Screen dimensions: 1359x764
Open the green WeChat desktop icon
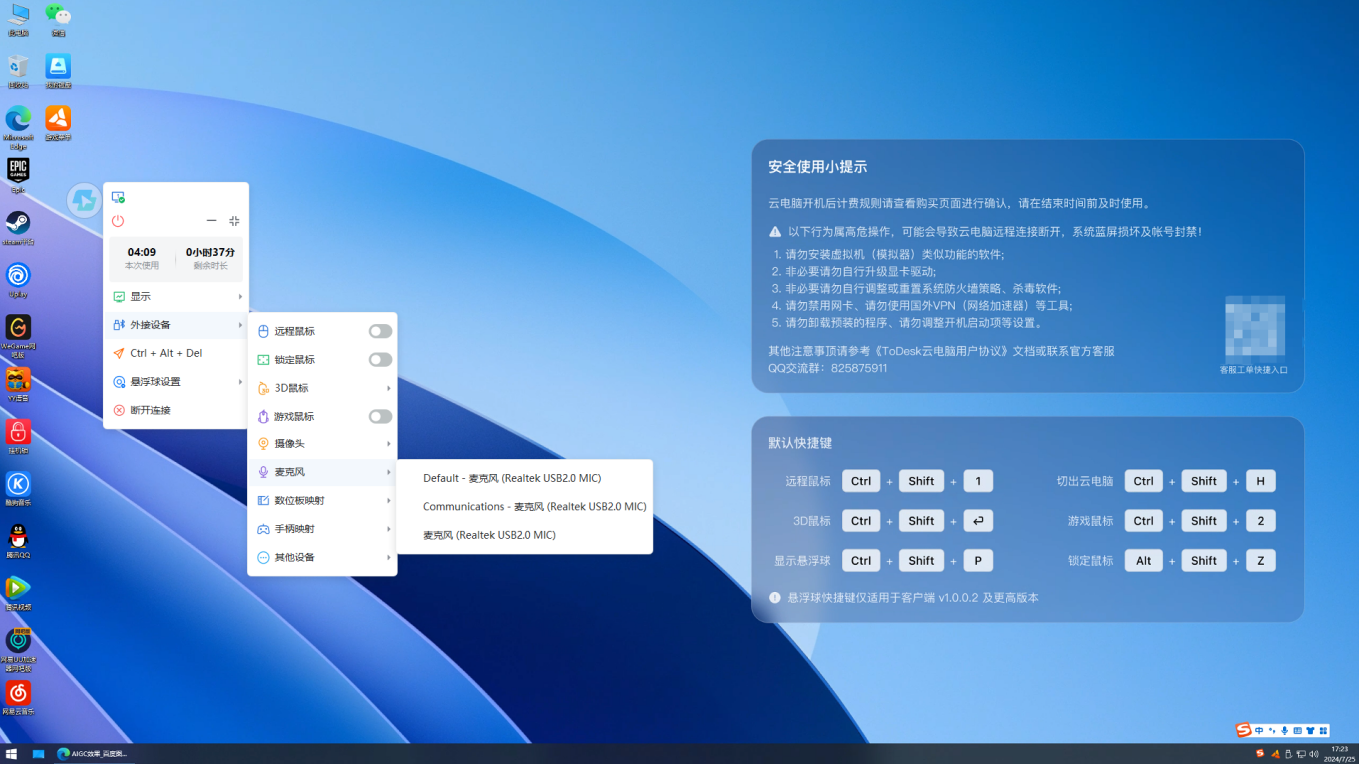[x=58, y=19]
